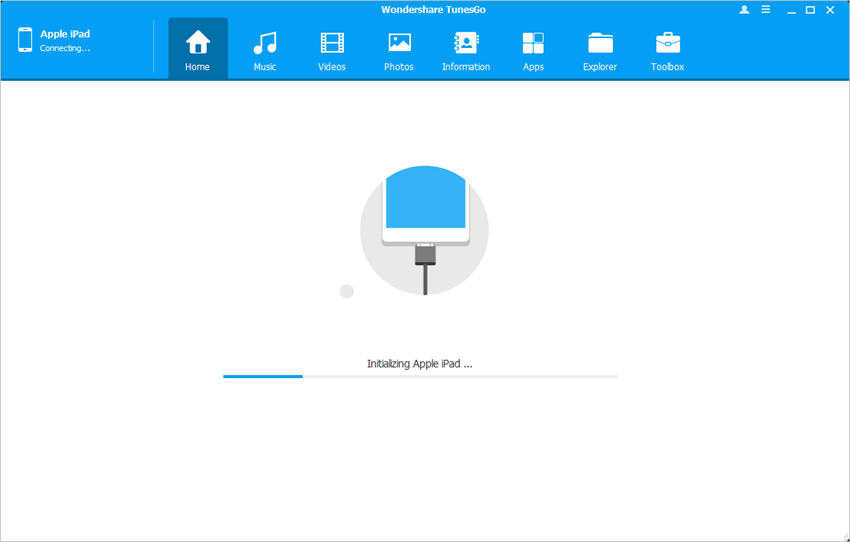Viewport: 850px width, 542px height.
Task: Maximize the TunesGo window
Action: point(810,10)
